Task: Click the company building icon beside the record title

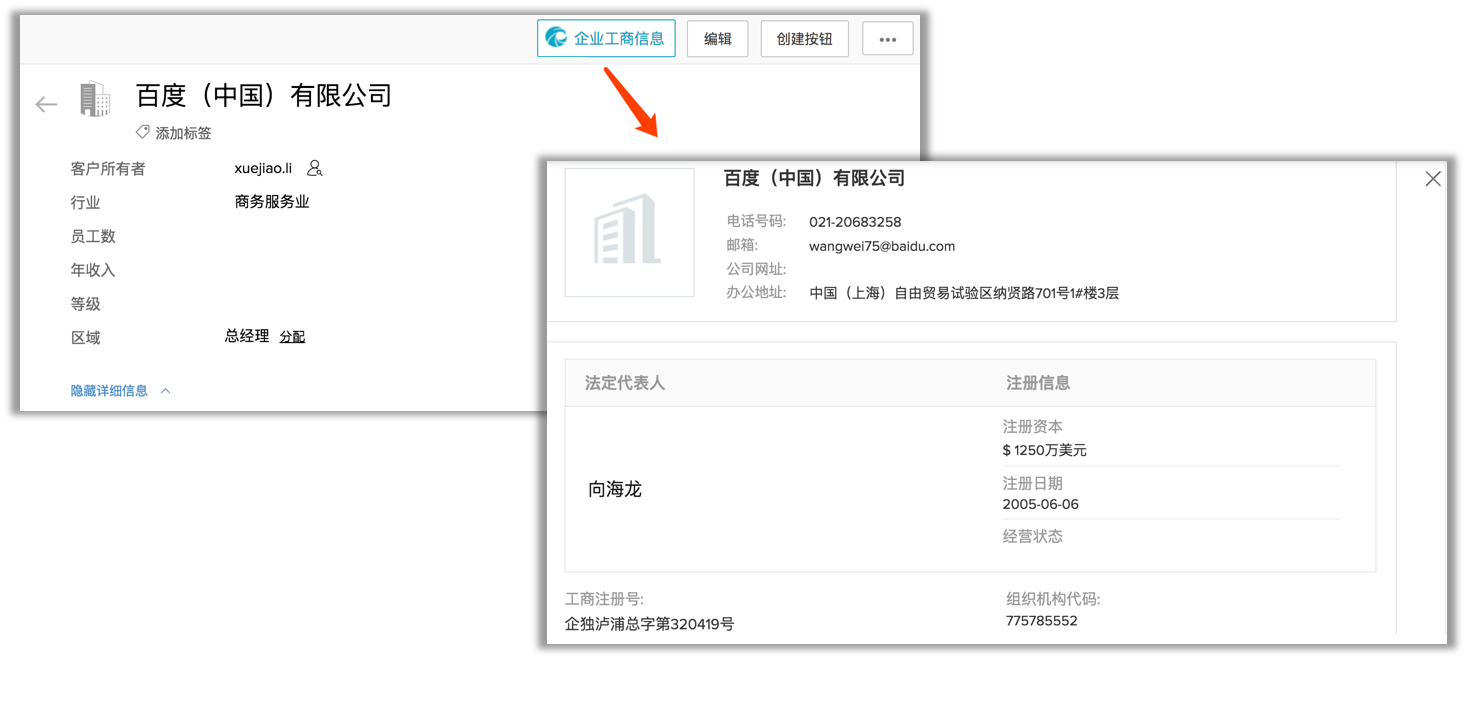Action: point(96,99)
